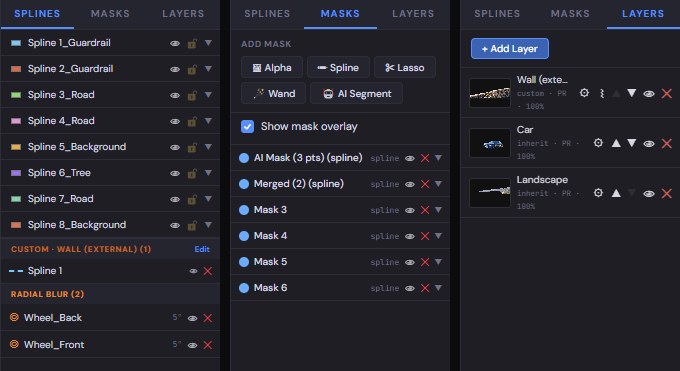
Task: Toggle visibility of Spline 4_Road
Action: [175, 121]
